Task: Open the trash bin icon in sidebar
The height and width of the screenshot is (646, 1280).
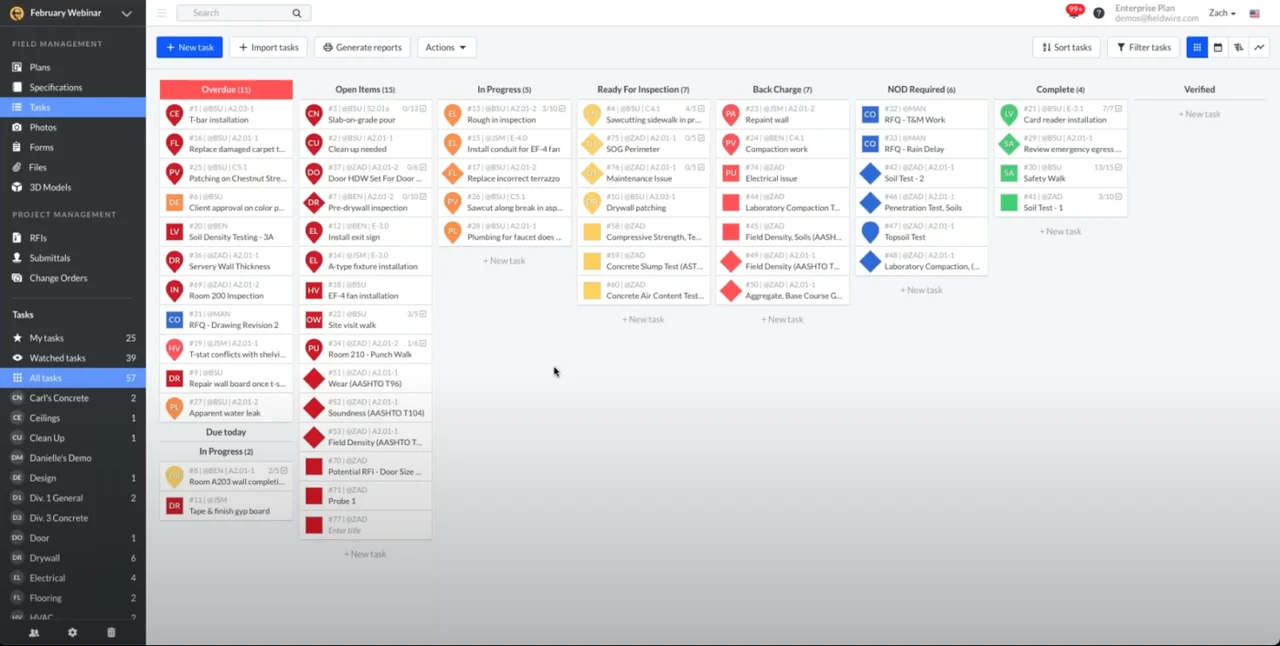Action: coord(111,632)
